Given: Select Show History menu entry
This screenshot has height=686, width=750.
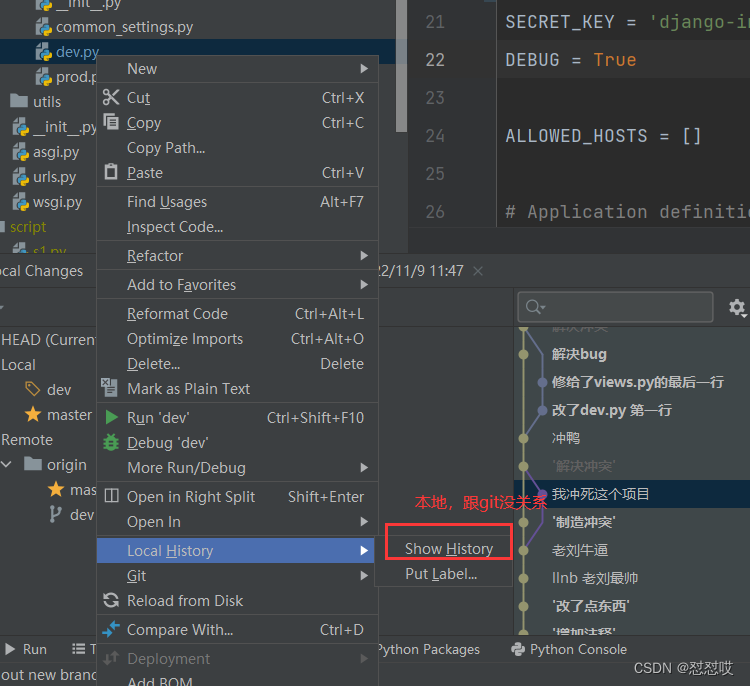Looking at the screenshot, I should click(x=449, y=549).
